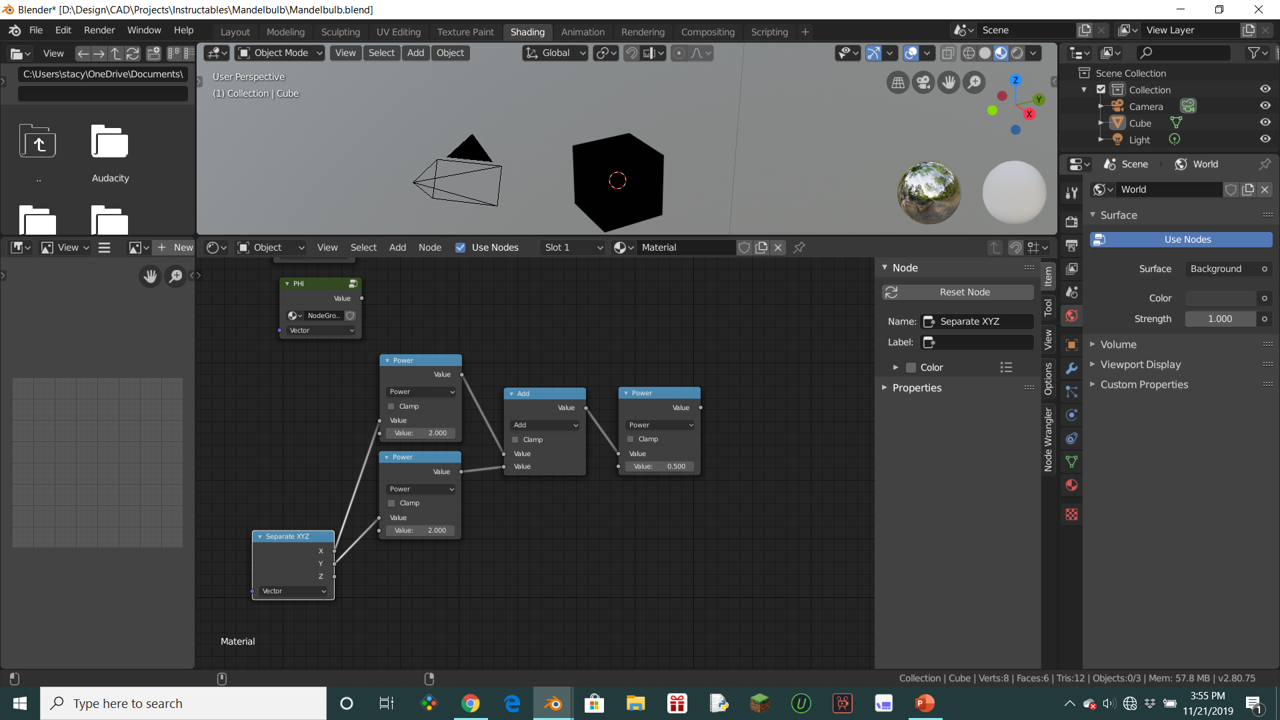Screen dimensions: 1280x720
Task: Switch to the Material properties sphere tab
Action: click(x=1072, y=485)
